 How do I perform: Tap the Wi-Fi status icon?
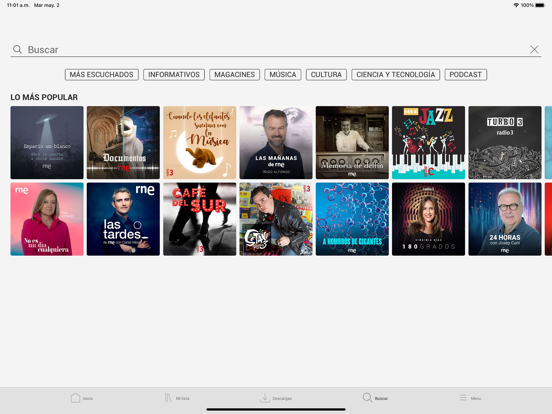tap(516, 5)
